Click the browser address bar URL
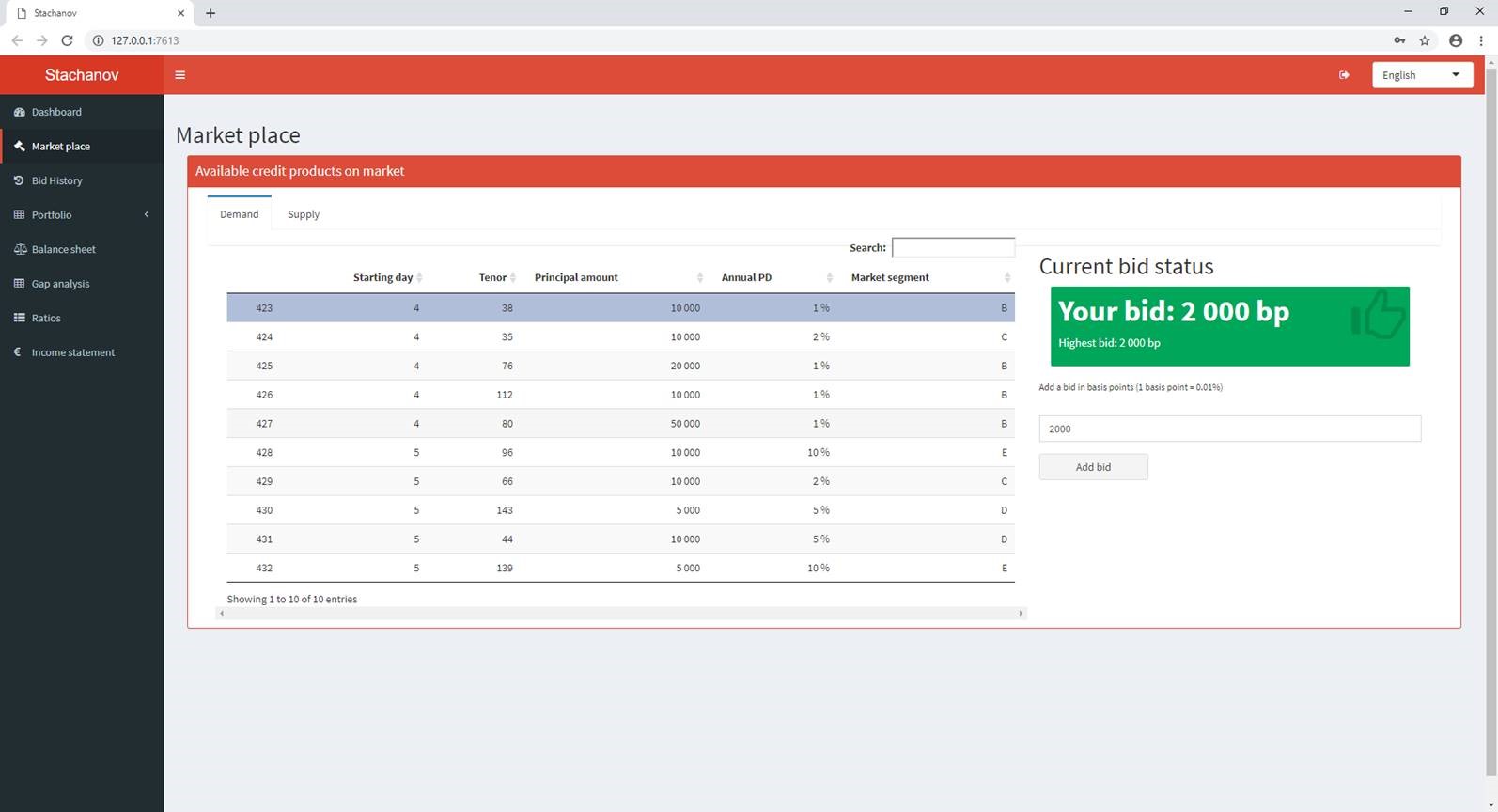 point(145,40)
